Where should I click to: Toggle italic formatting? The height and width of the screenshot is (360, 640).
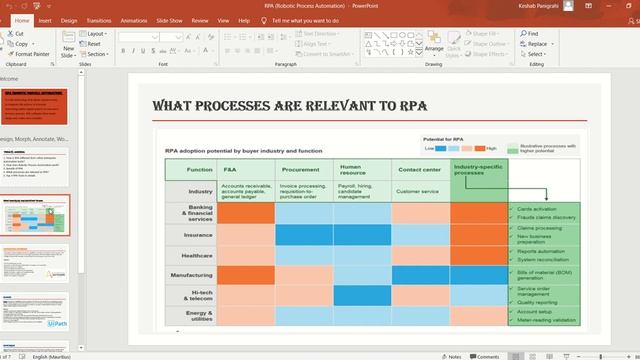[x=133, y=51]
